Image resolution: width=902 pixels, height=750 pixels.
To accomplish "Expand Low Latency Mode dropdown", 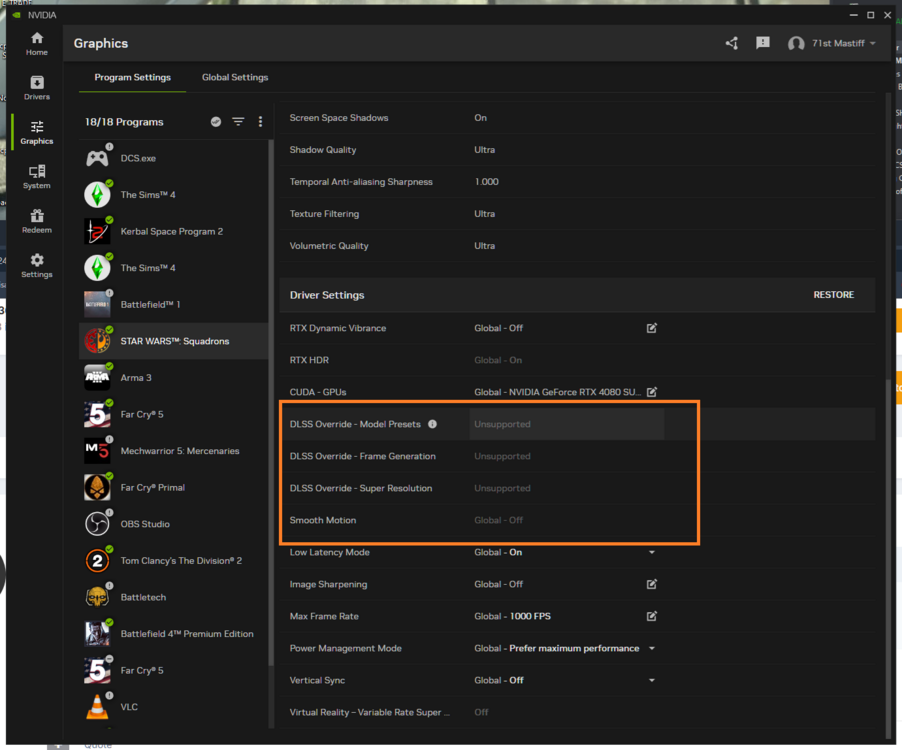I will click(651, 552).
